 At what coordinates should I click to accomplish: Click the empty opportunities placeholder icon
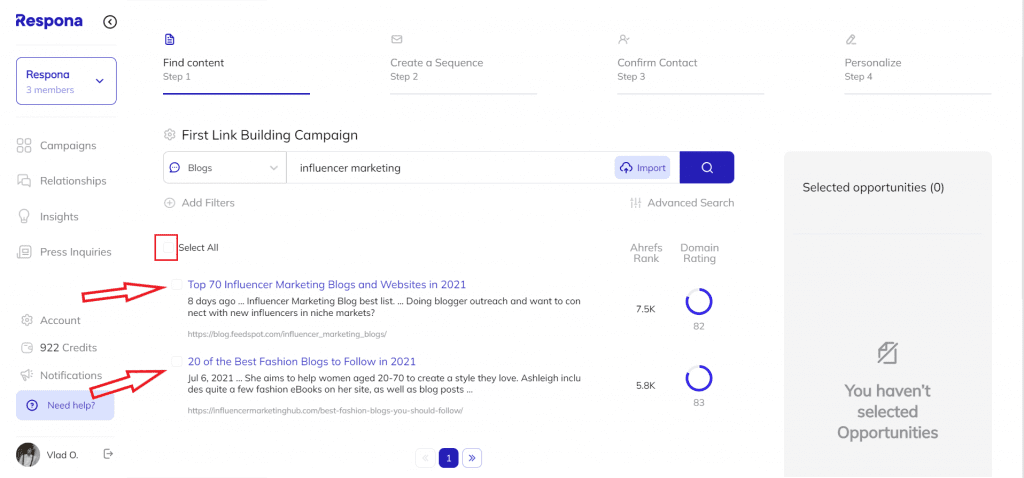pyautogui.click(x=888, y=353)
